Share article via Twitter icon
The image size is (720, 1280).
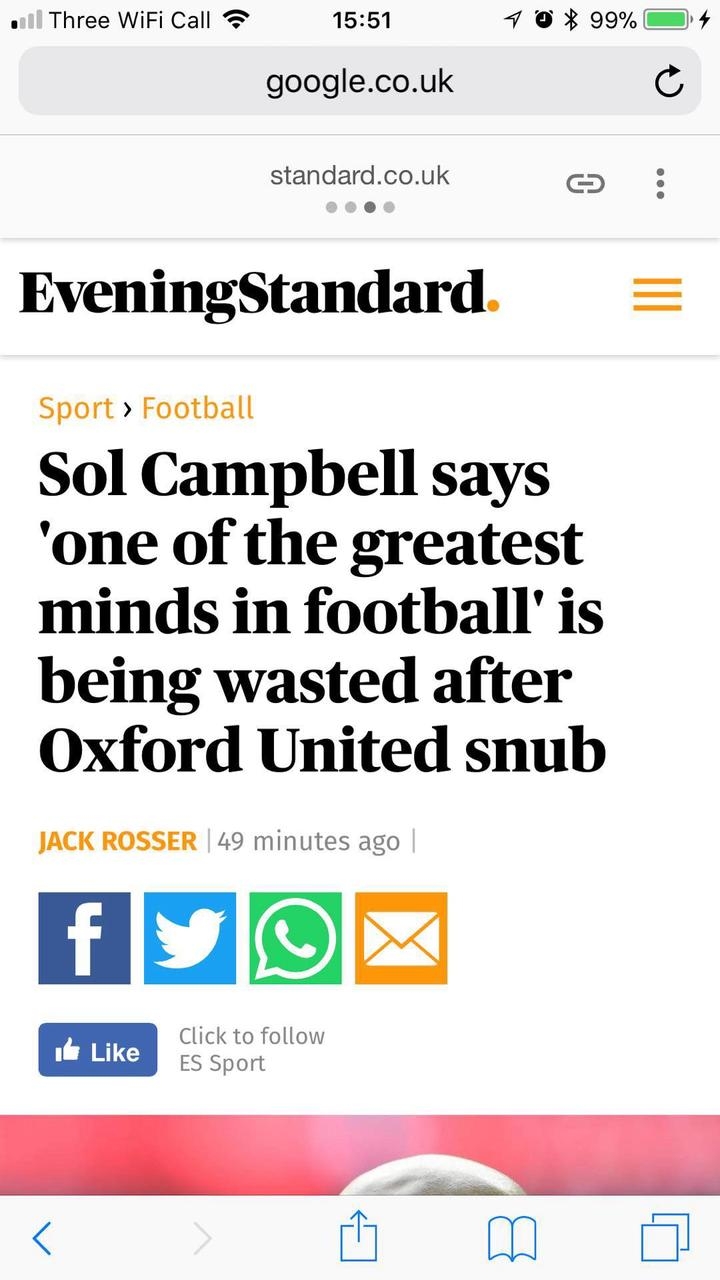coord(190,938)
